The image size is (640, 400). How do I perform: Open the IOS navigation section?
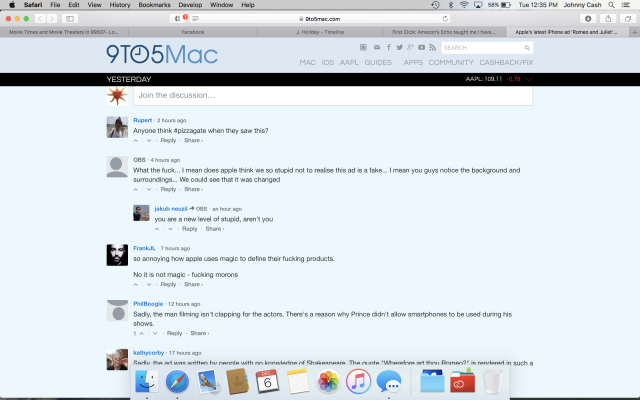(328, 62)
